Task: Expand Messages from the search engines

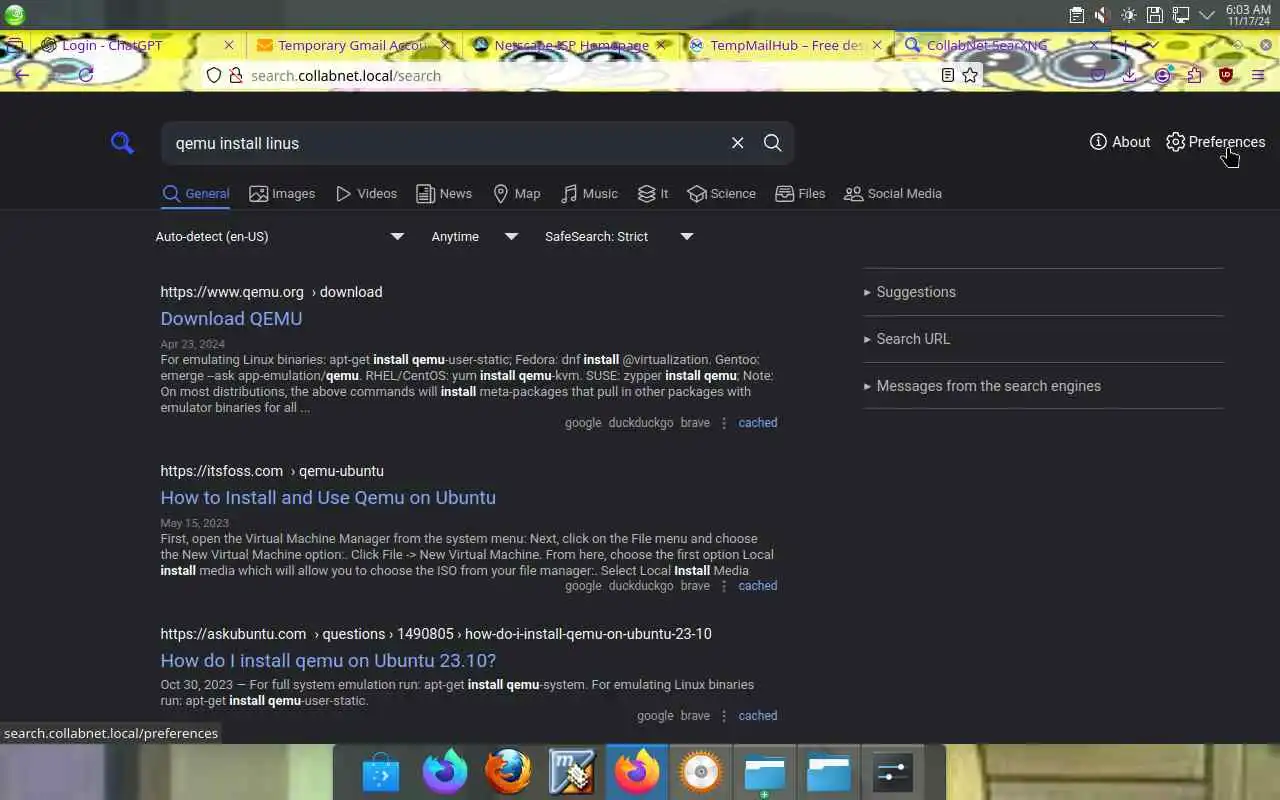Action: click(1043, 386)
